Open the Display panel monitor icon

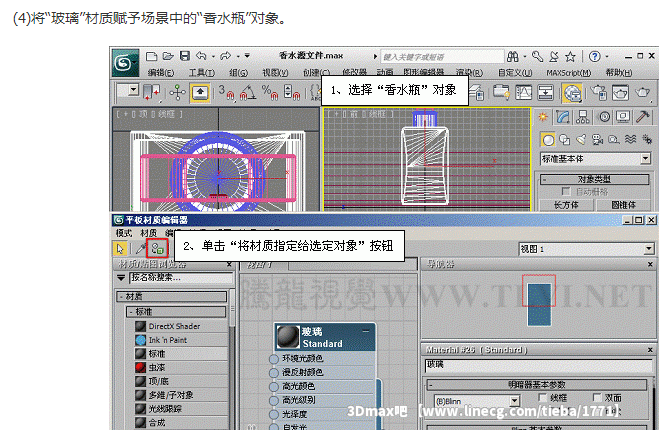623,117
